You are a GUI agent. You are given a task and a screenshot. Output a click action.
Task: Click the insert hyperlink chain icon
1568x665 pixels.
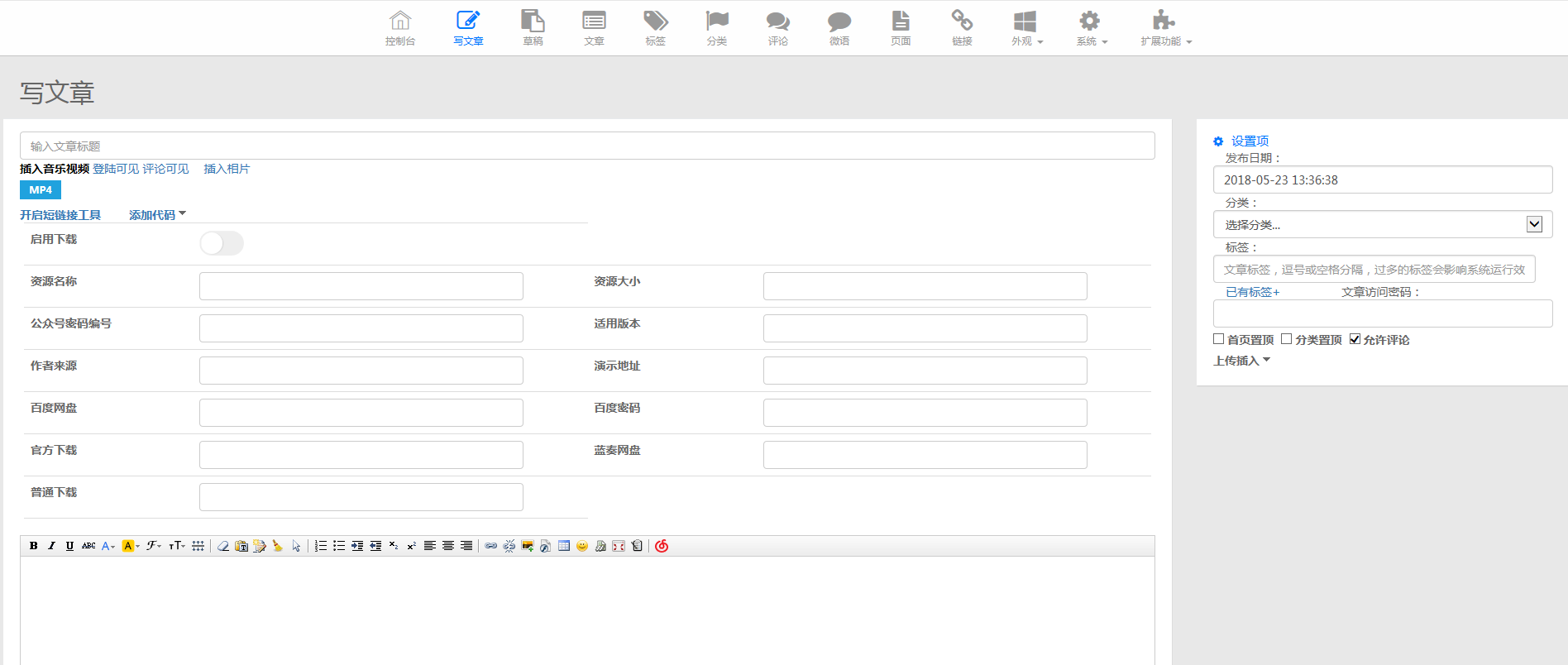click(490, 546)
